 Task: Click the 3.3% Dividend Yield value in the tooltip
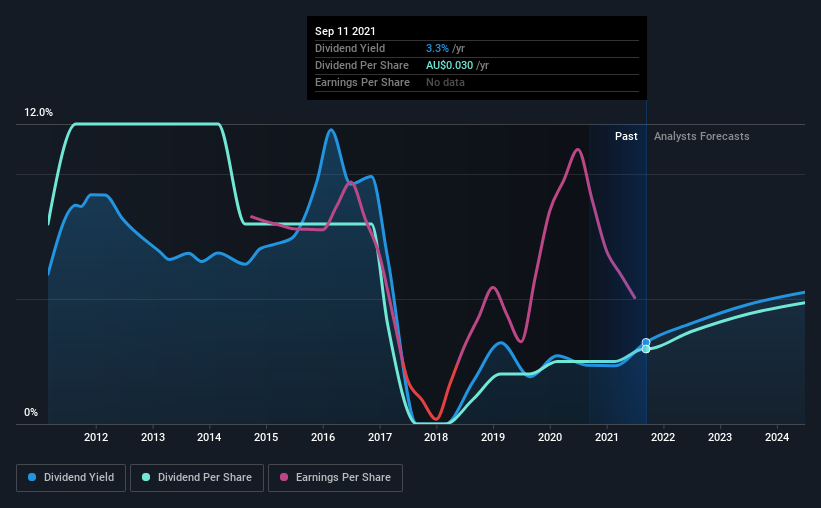tap(437, 48)
